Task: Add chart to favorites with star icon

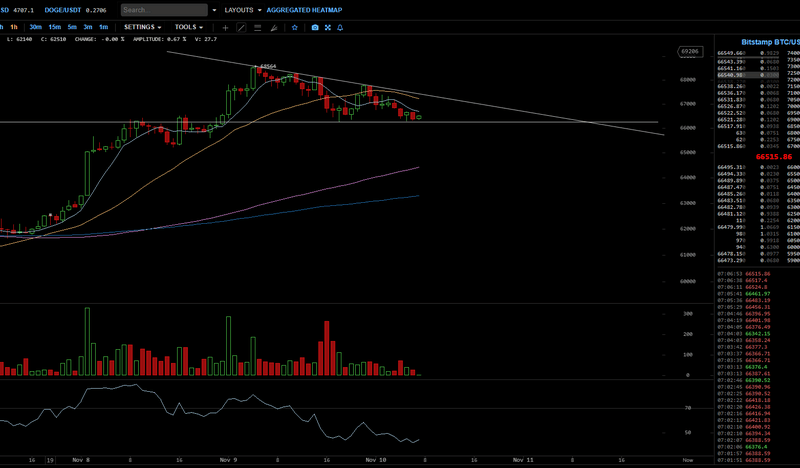Action: (x=294, y=28)
